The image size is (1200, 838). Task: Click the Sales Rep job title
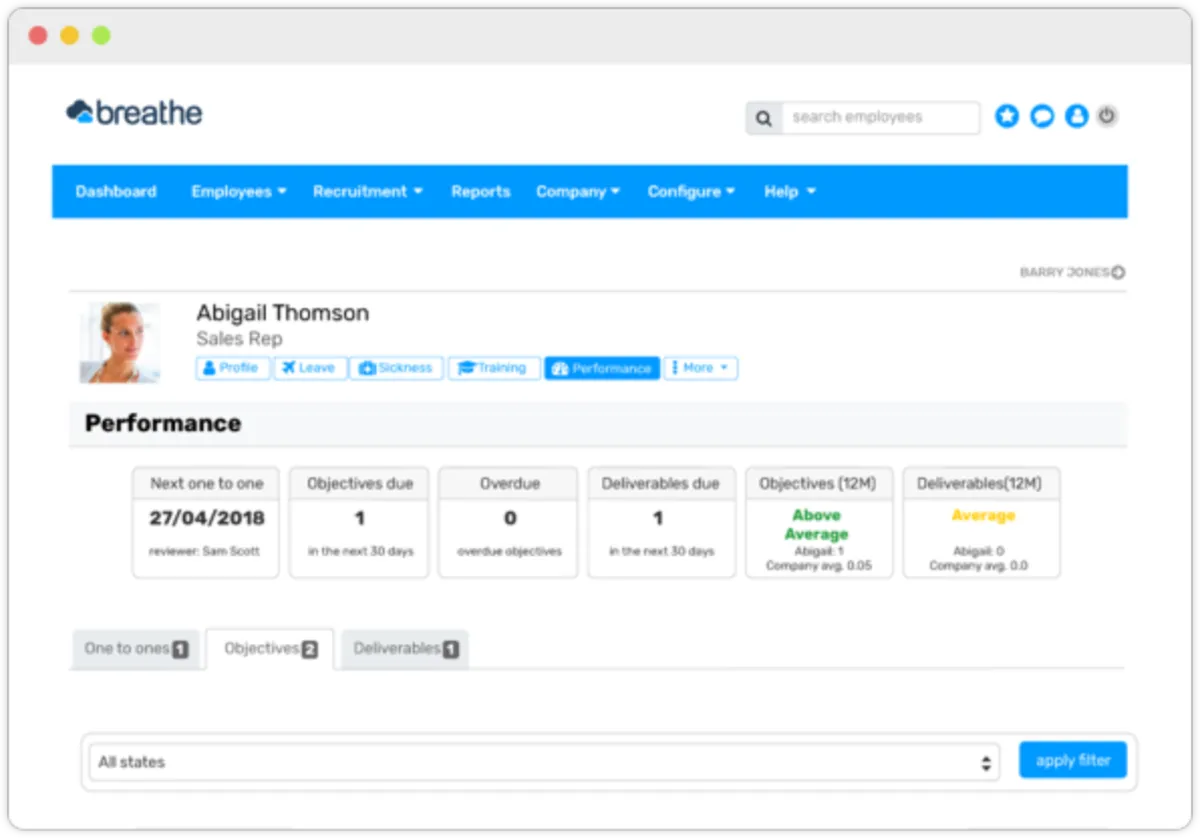click(x=239, y=339)
